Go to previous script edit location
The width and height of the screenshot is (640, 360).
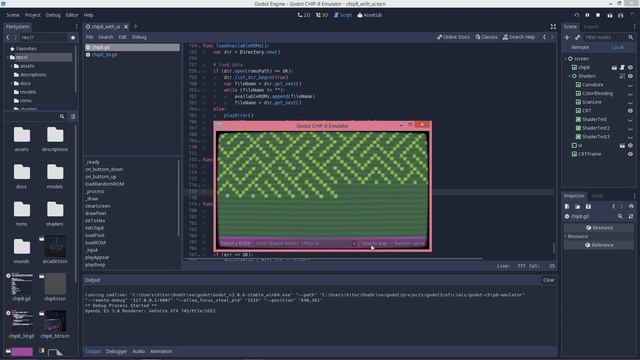pos(544,37)
